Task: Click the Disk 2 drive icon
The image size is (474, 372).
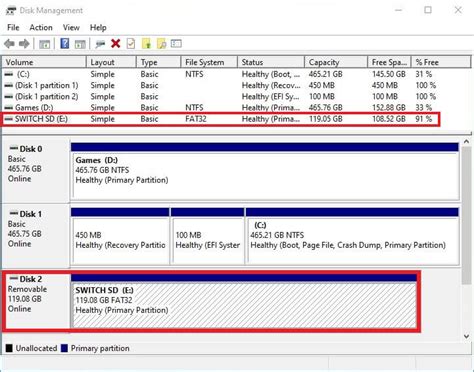Action: coord(14,278)
